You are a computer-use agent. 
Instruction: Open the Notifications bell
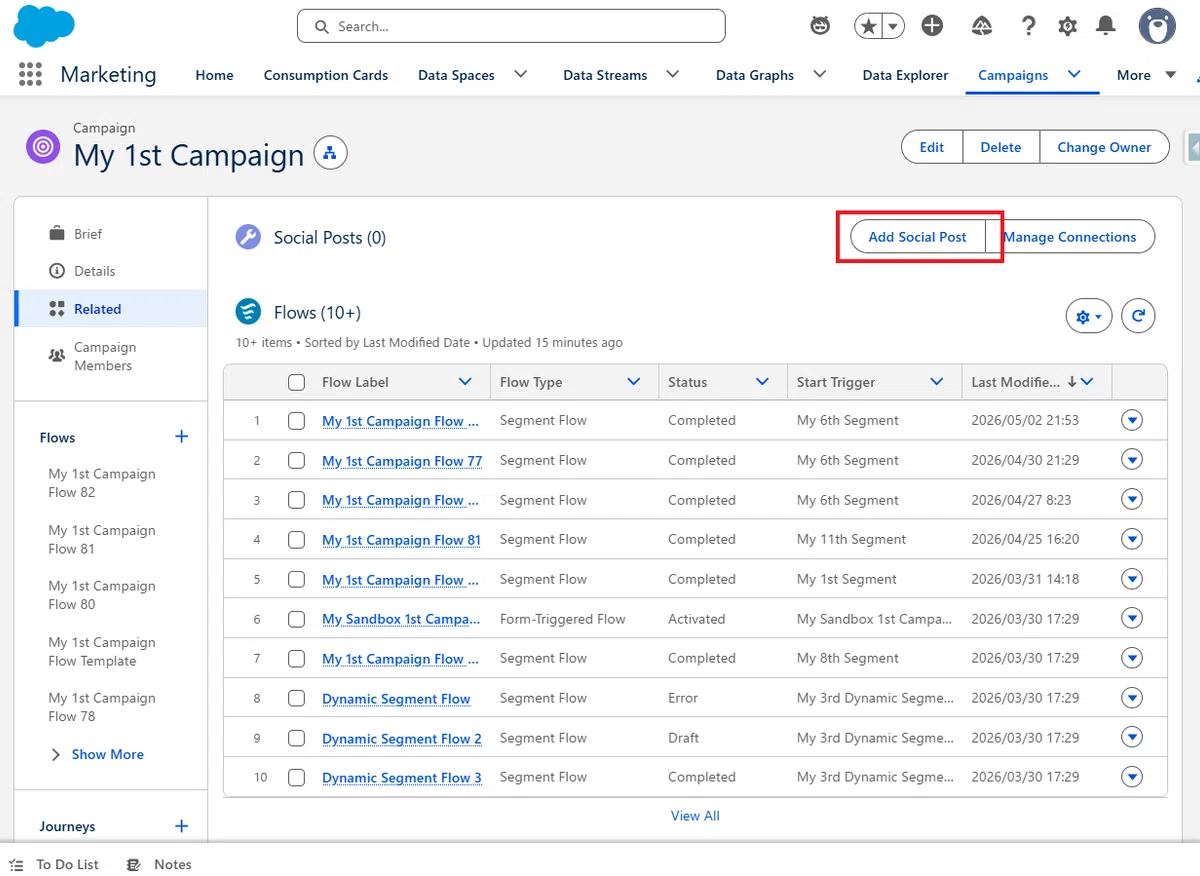pyautogui.click(x=1106, y=26)
